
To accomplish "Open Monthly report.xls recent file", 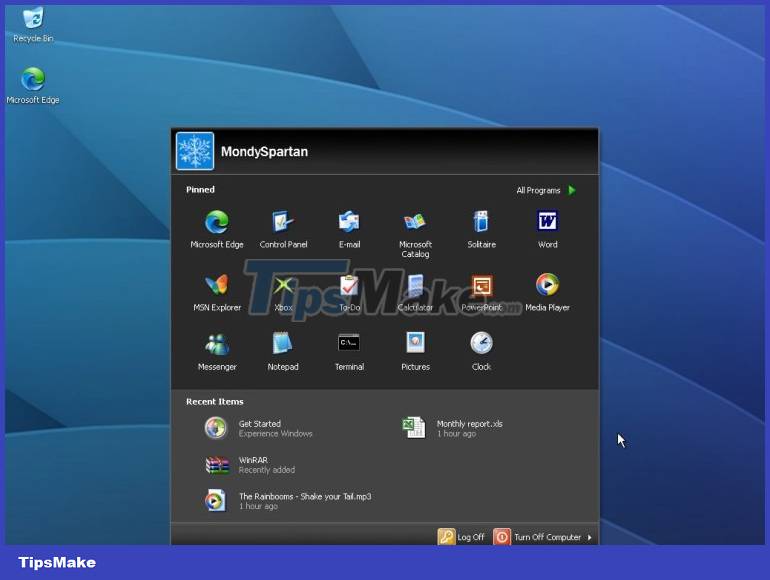I will pos(453,428).
